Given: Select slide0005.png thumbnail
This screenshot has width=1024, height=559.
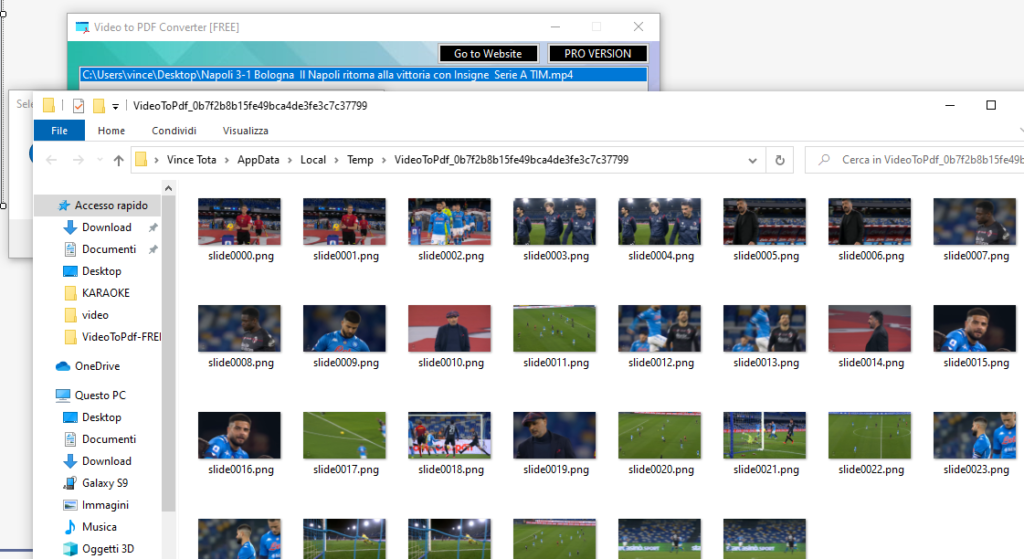Looking at the screenshot, I should coord(765,222).
